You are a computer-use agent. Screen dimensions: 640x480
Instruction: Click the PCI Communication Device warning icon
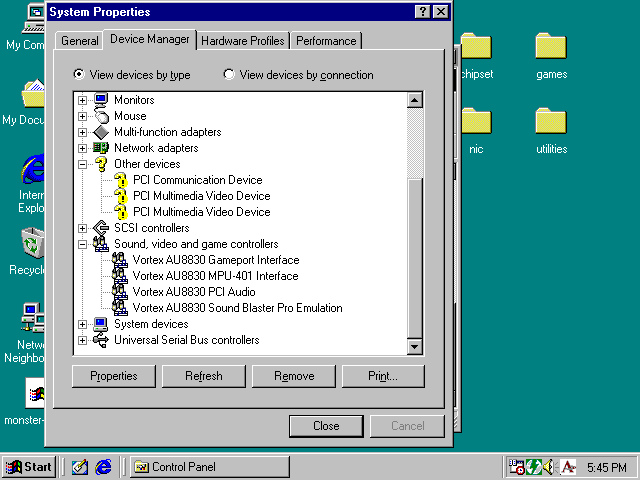(x=120, y=180)
